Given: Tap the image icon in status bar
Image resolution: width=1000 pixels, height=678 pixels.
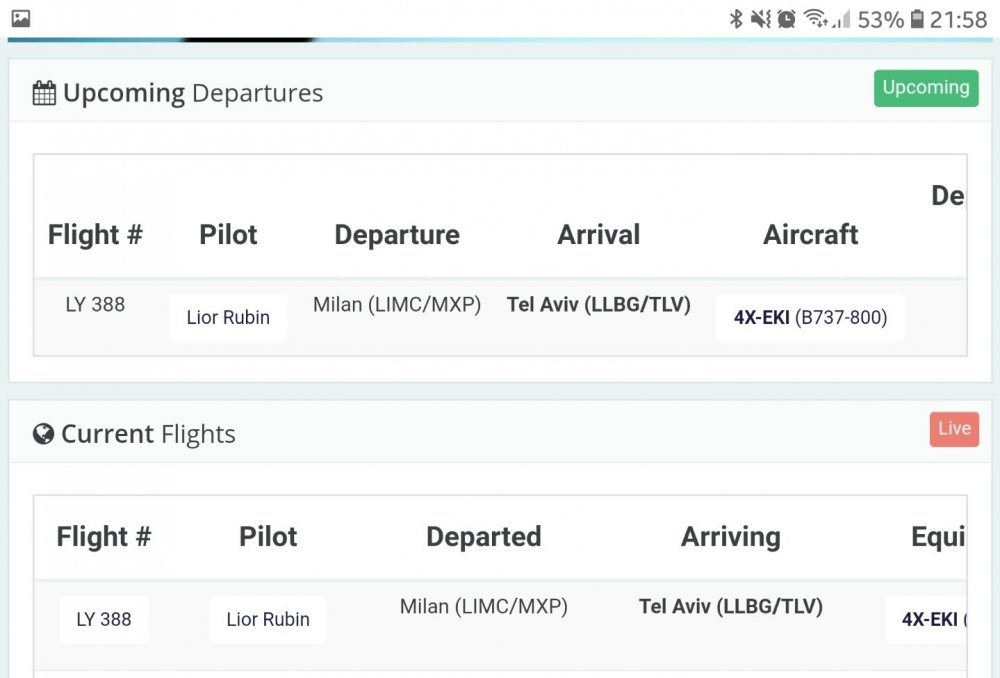Looking at the screenshot, I should click(20, 18).
